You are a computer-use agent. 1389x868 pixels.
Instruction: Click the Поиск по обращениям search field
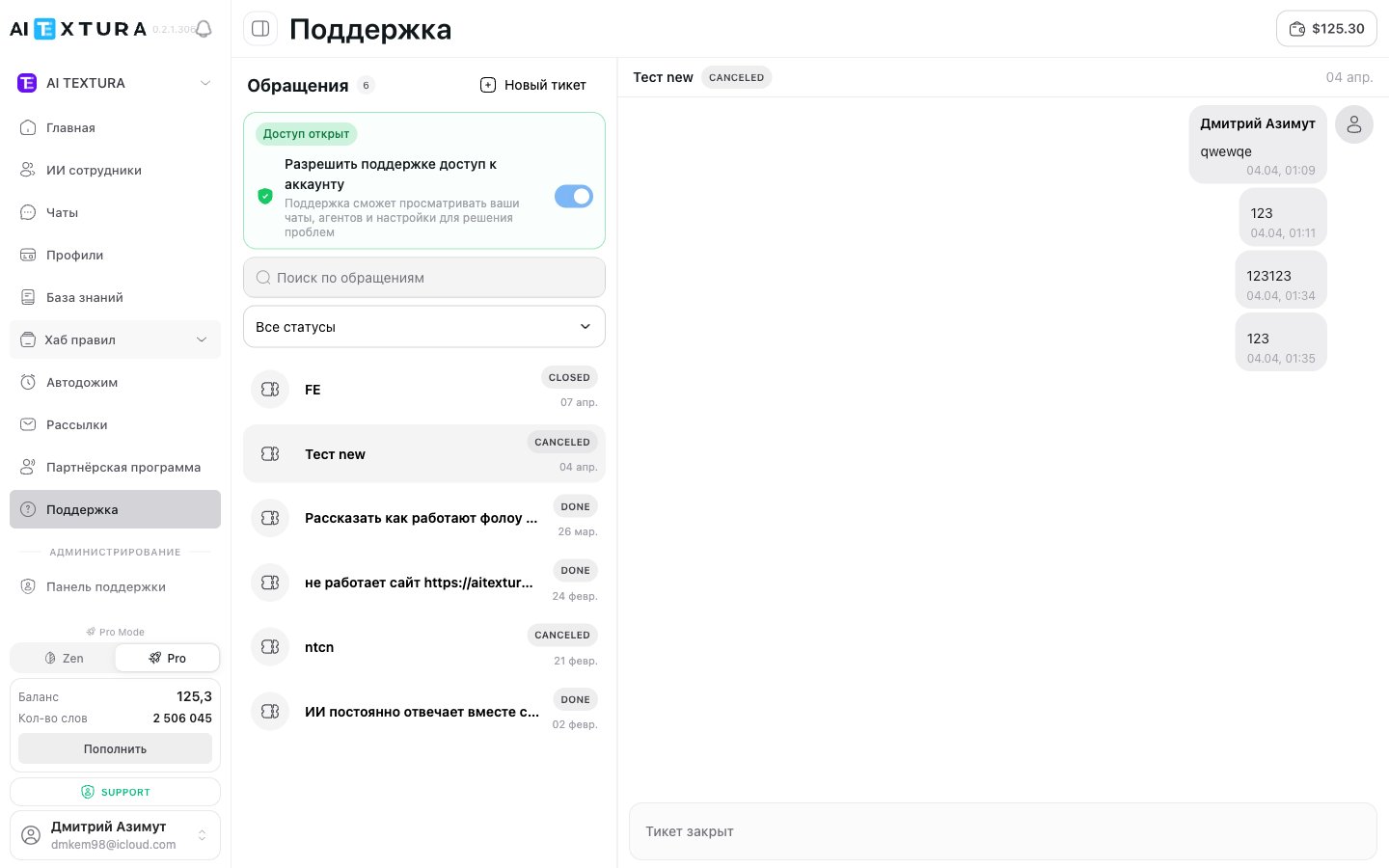(424, 278)
